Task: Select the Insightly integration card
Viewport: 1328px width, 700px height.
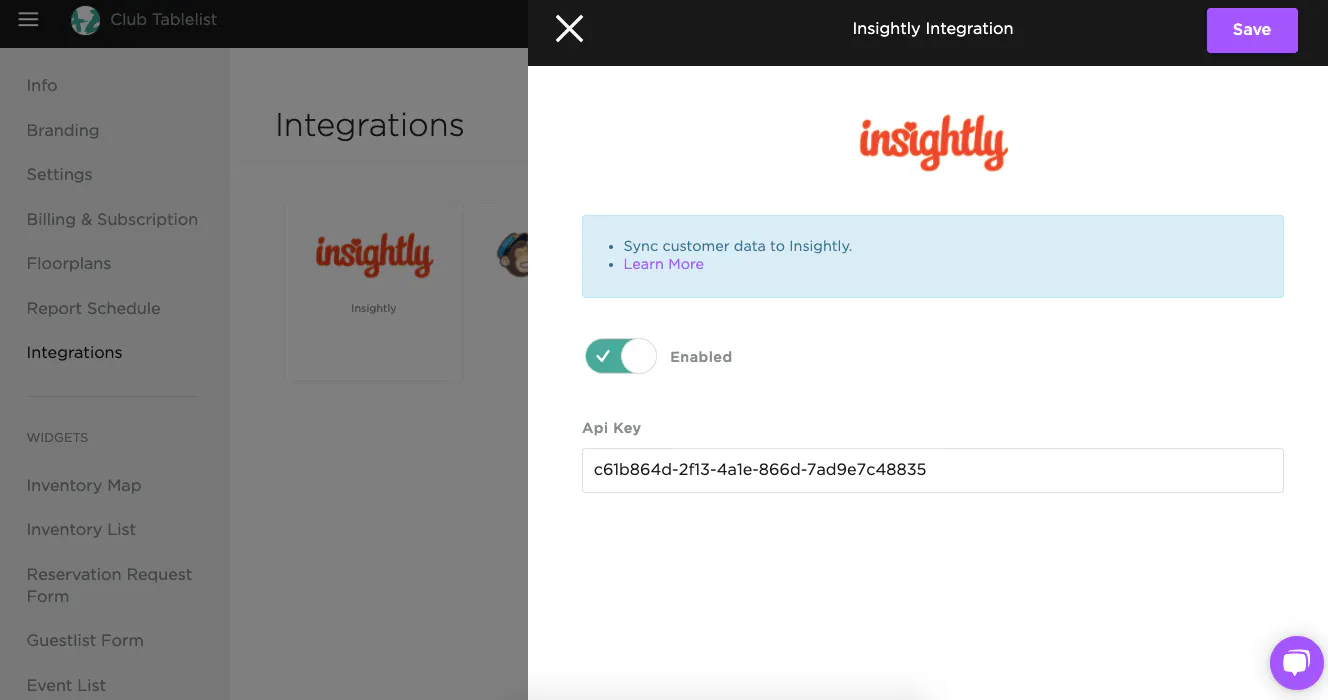Action: click(x=374, y=291)
